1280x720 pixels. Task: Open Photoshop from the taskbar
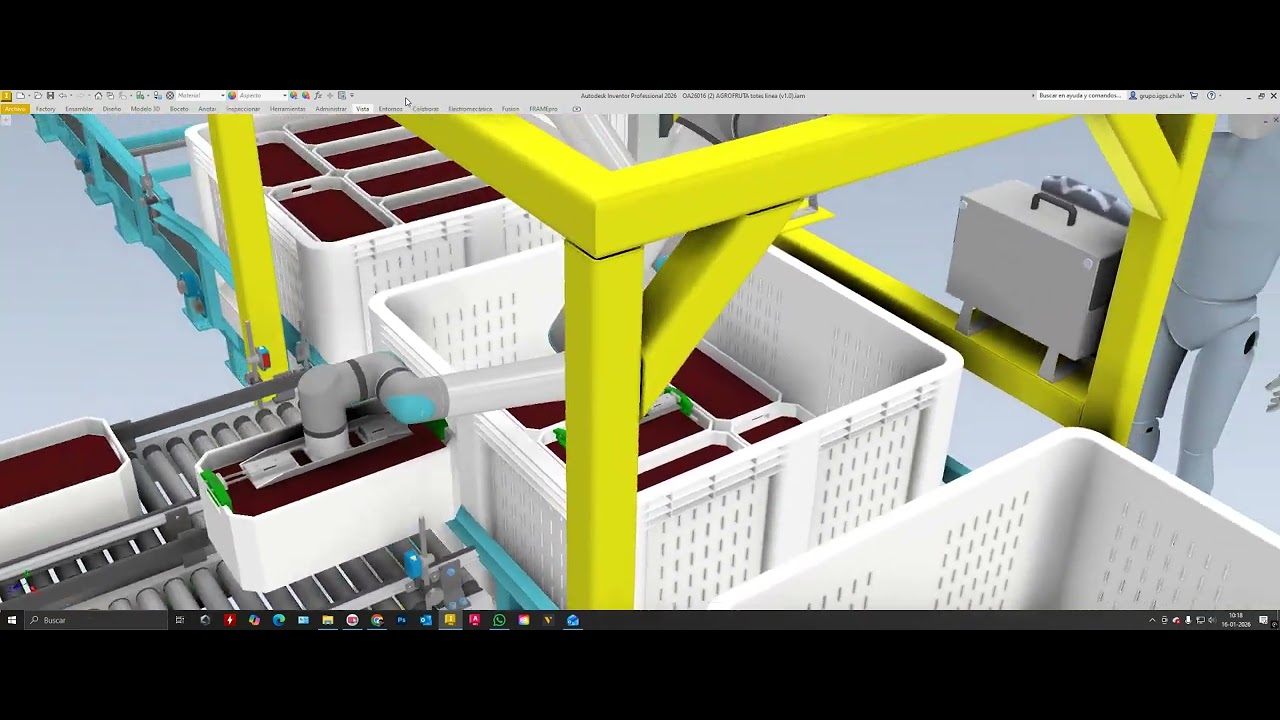pyautogui.click(x=401, y=620)
